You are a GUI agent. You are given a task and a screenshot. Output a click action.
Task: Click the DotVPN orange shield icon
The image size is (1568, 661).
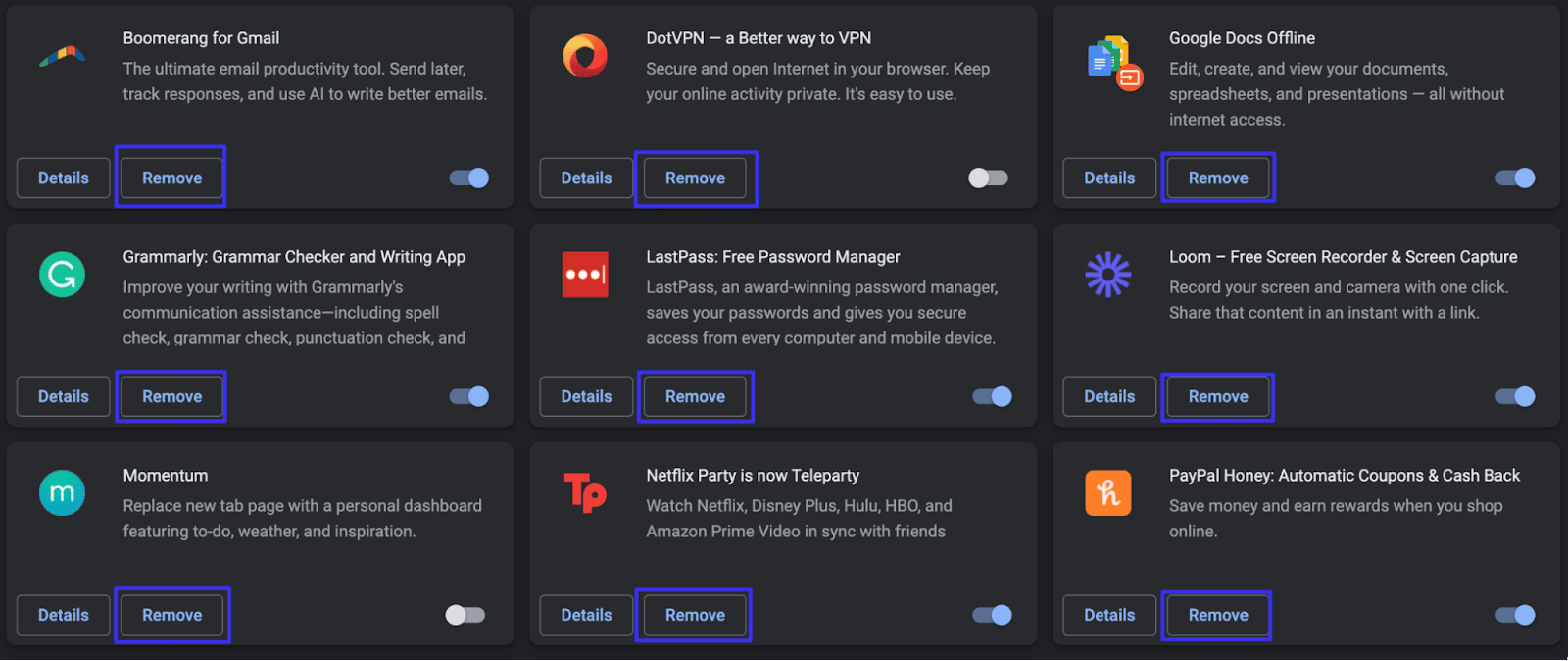585,56
